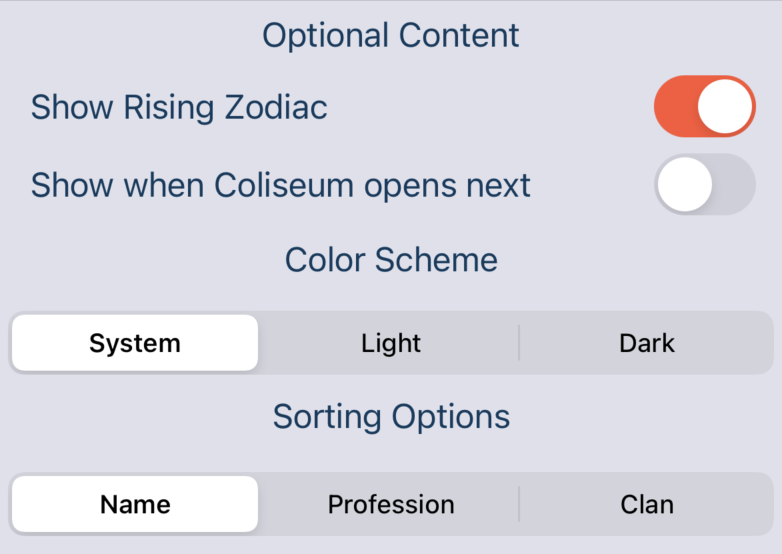Click the orange track of Rising Zodiac switch
The height and width of the screenshot is (554, 782).
[674, 106]
